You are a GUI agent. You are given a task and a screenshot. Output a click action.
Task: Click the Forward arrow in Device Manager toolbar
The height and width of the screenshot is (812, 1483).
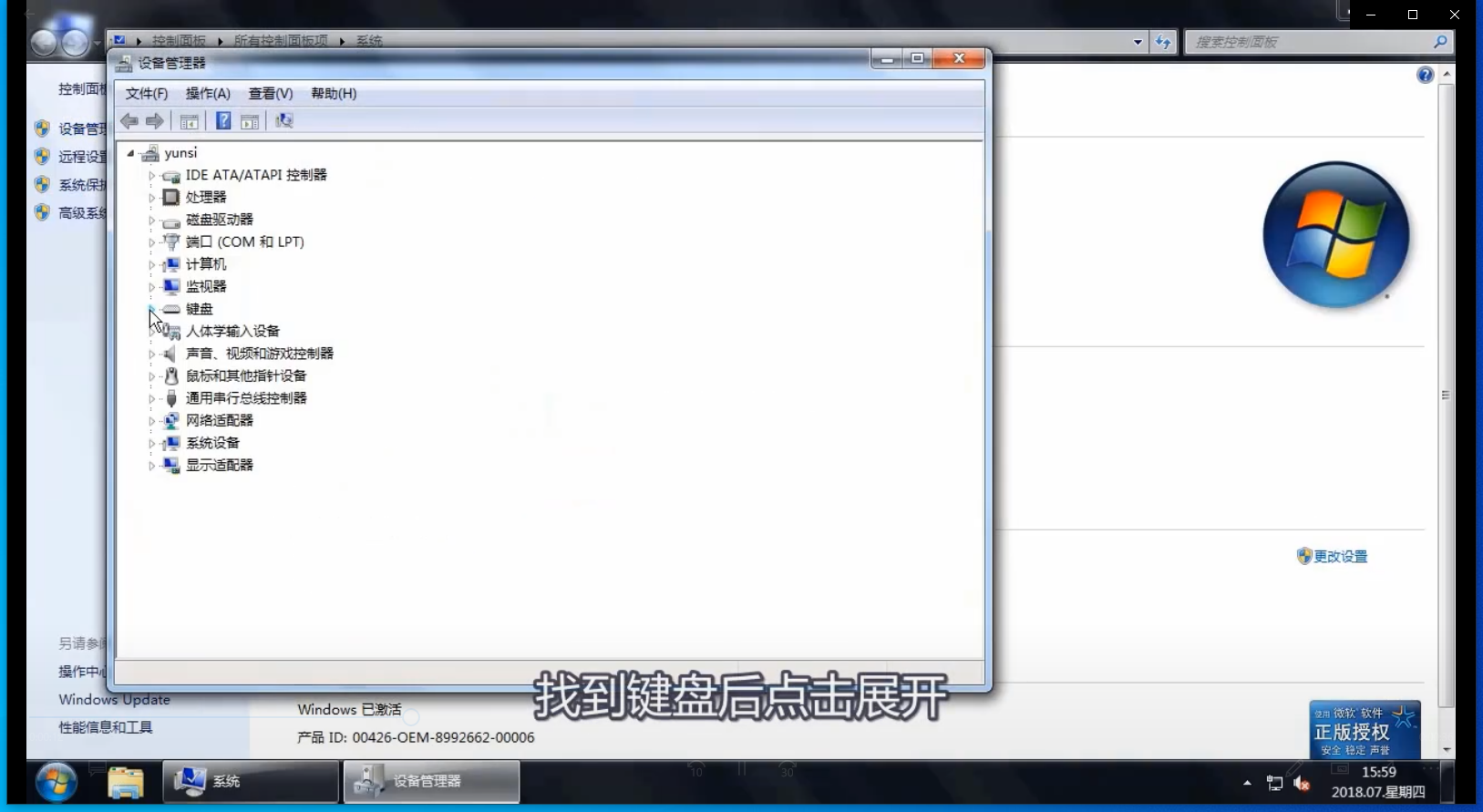[155, 121]
